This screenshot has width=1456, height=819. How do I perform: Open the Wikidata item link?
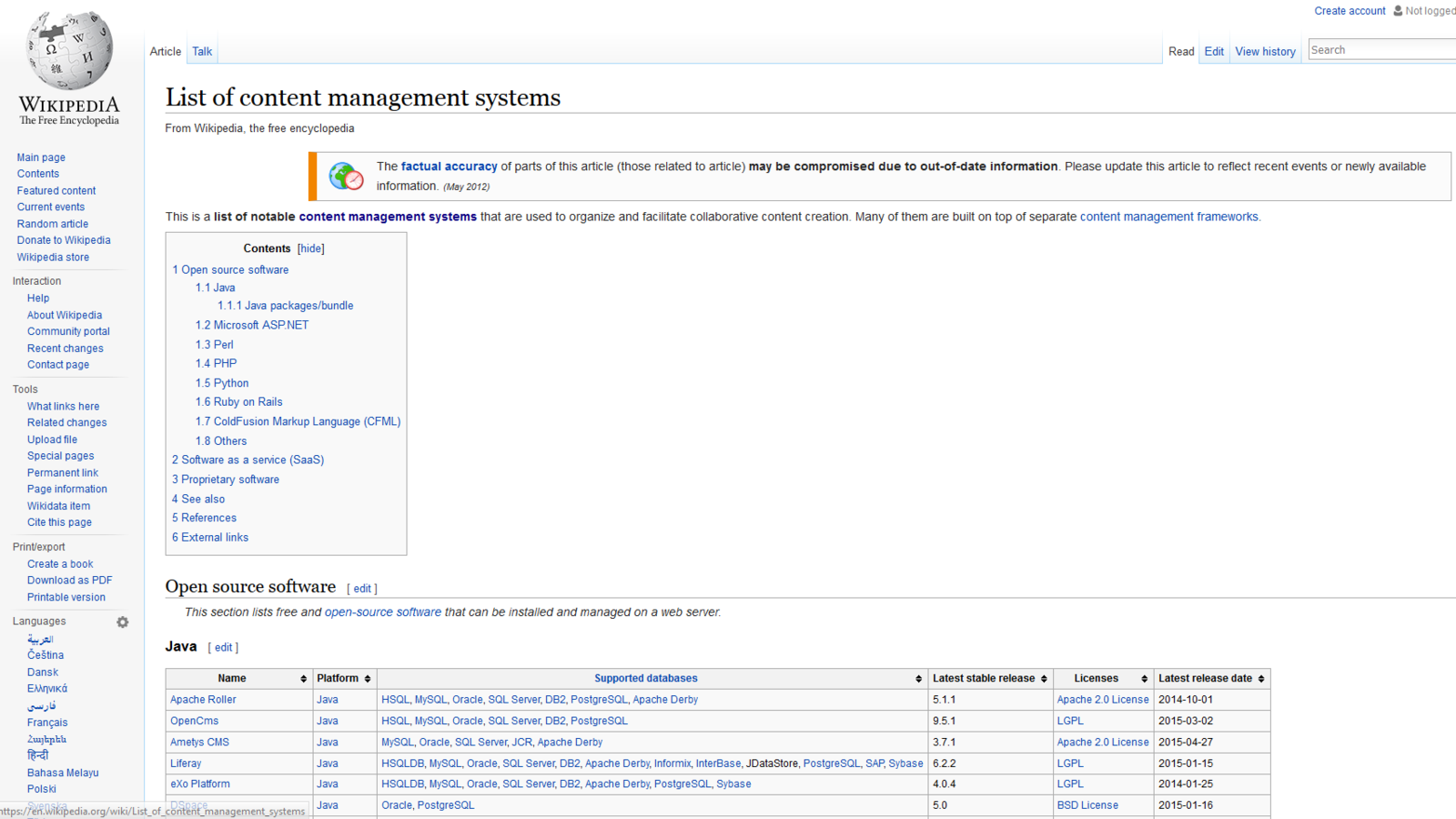tap(58, 506)
